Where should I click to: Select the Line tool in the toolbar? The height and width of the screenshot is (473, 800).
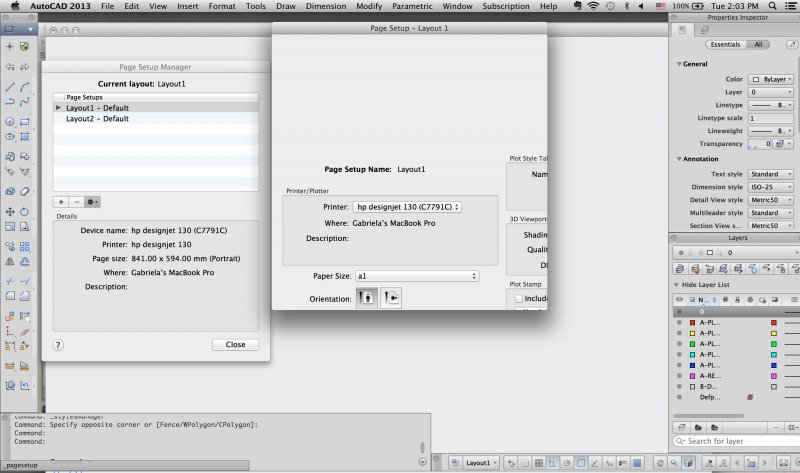pos(10,87)
